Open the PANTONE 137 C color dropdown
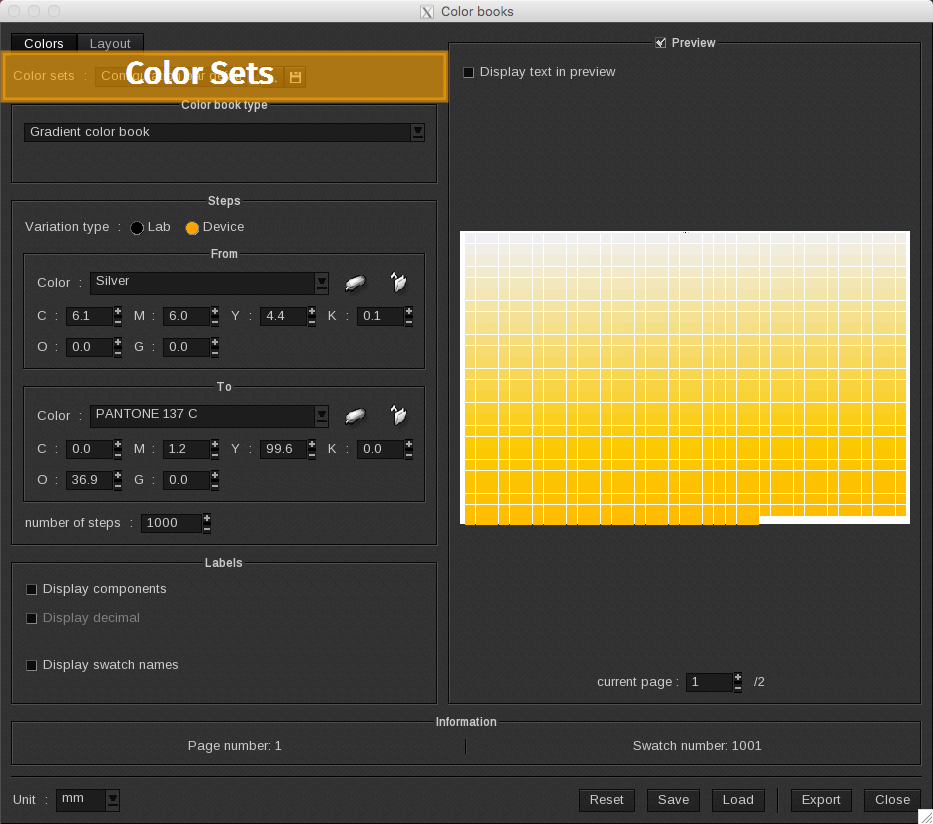Viewport: 933px width, 824px height. 321,416
